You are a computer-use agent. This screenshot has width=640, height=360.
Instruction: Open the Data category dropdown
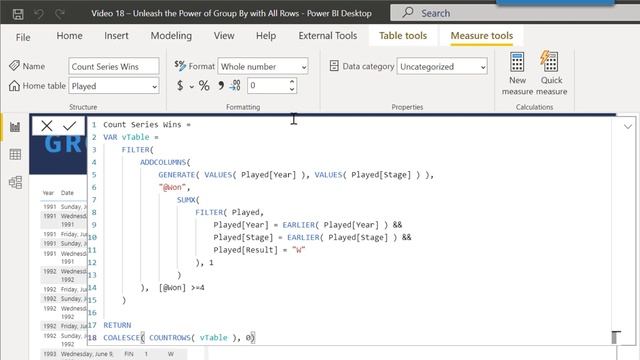pyautogui.click(x=442, y=66)
